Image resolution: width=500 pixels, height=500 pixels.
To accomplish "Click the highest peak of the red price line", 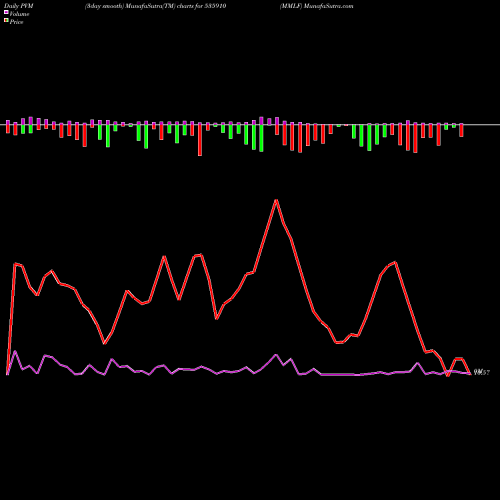I will click(x=276, y=200).
